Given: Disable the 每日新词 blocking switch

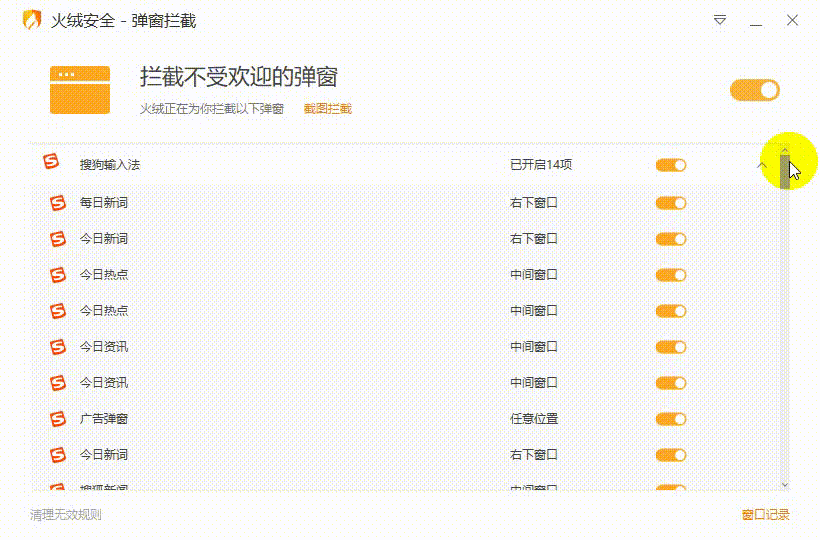Looking at the screenshot, I should coord(671,203).
